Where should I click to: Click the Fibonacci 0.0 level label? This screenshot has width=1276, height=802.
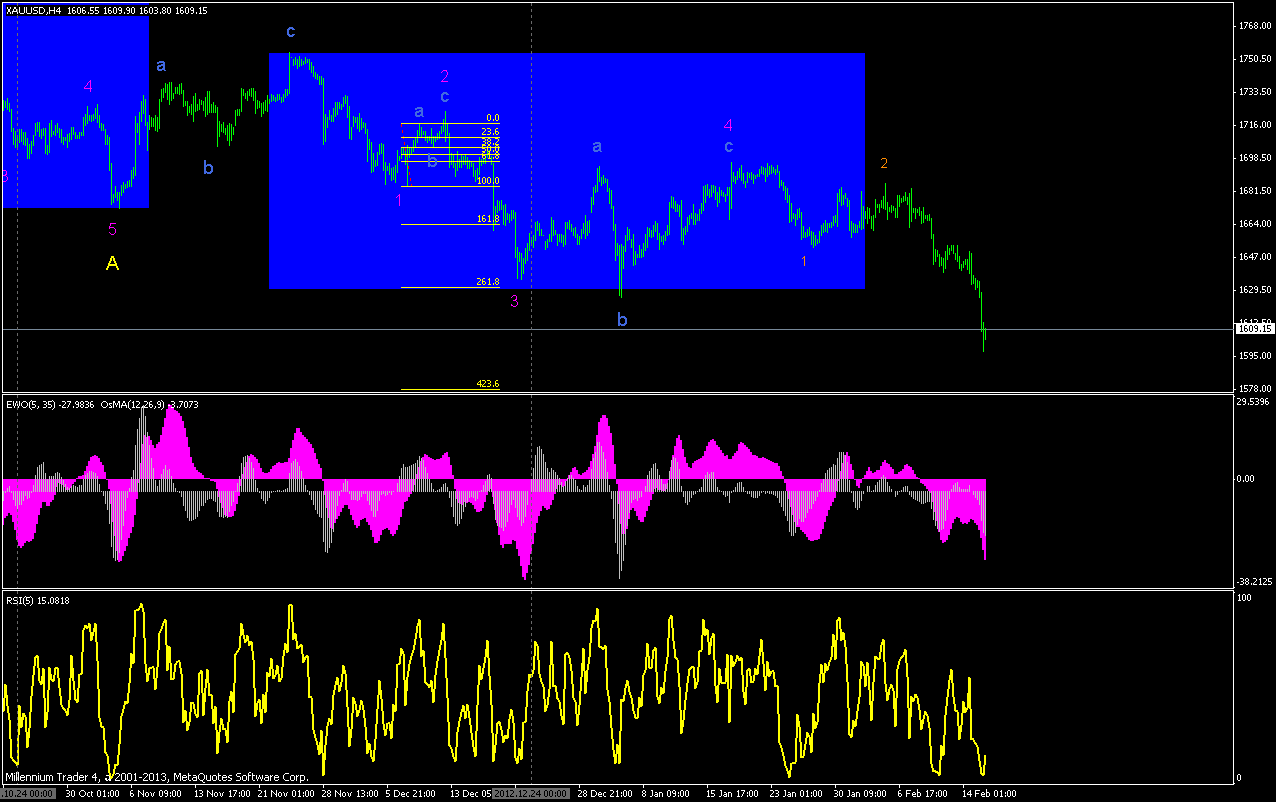pyautogui.click(x=492, y=118)
